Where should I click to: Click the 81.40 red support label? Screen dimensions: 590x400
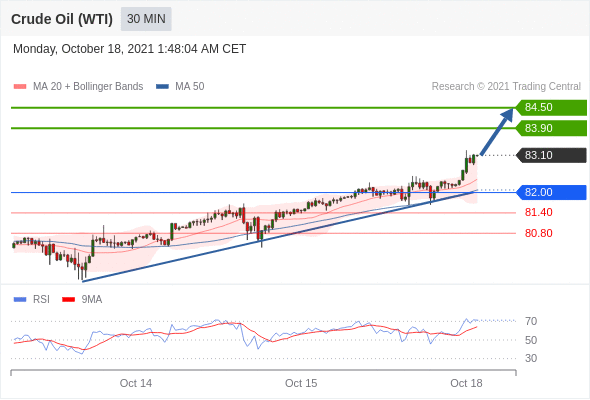point(538,213)
